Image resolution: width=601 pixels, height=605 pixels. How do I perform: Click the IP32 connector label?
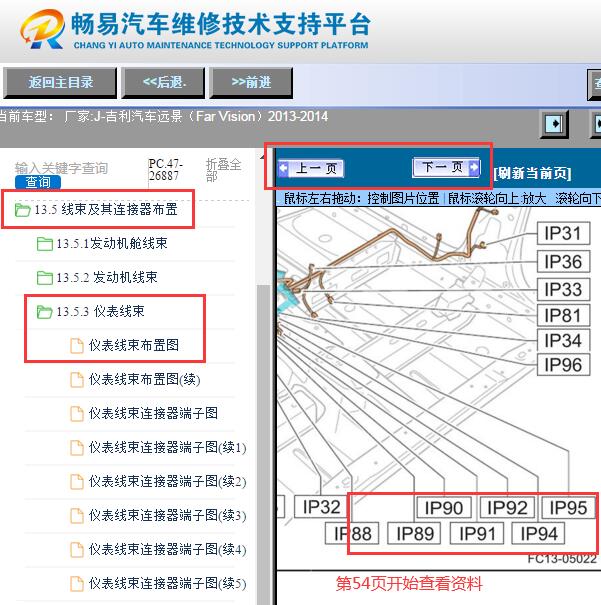(322, 507)
